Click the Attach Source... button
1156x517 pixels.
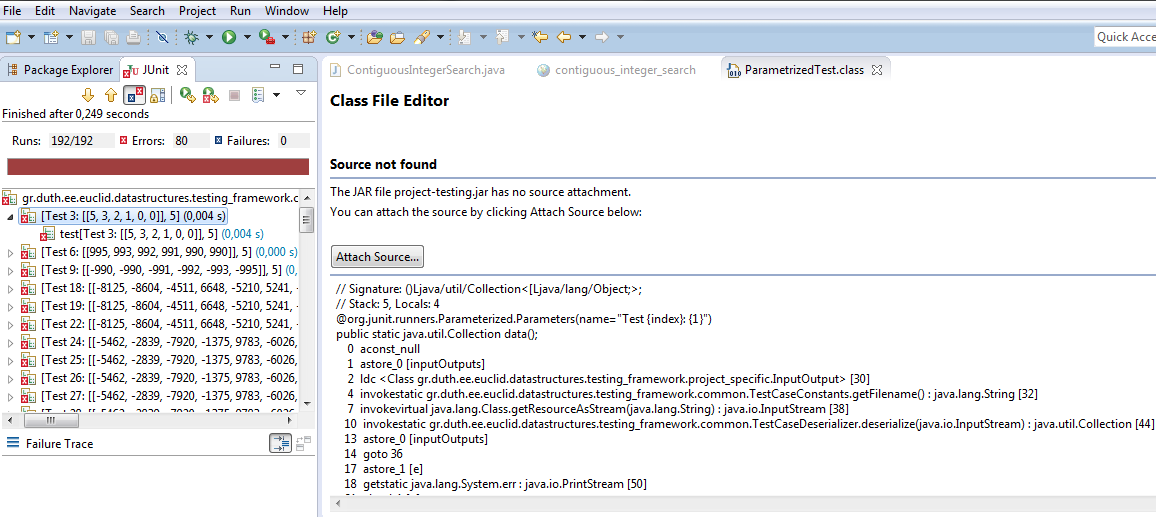pos(377,257)
